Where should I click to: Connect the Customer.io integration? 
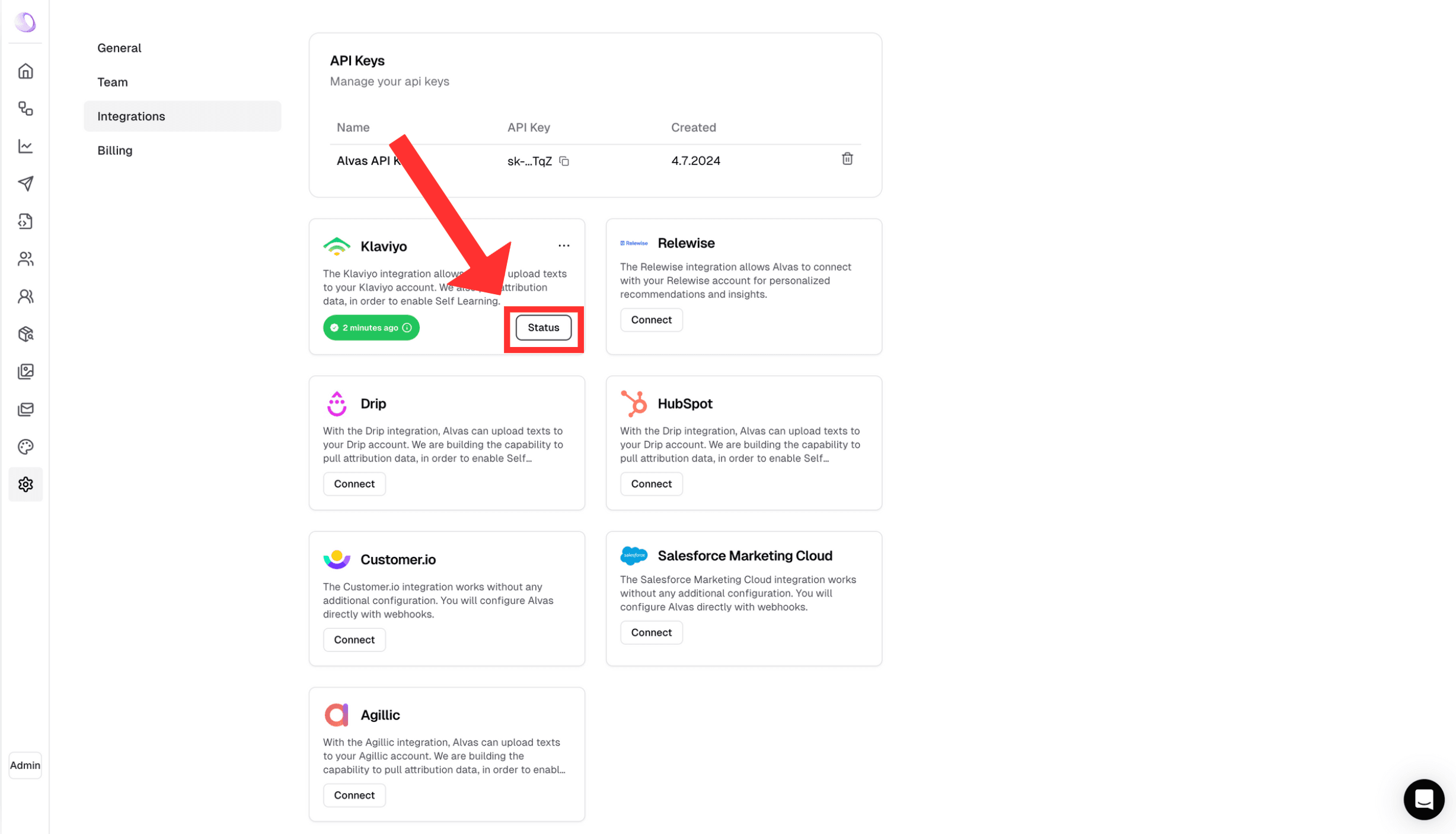354,640
